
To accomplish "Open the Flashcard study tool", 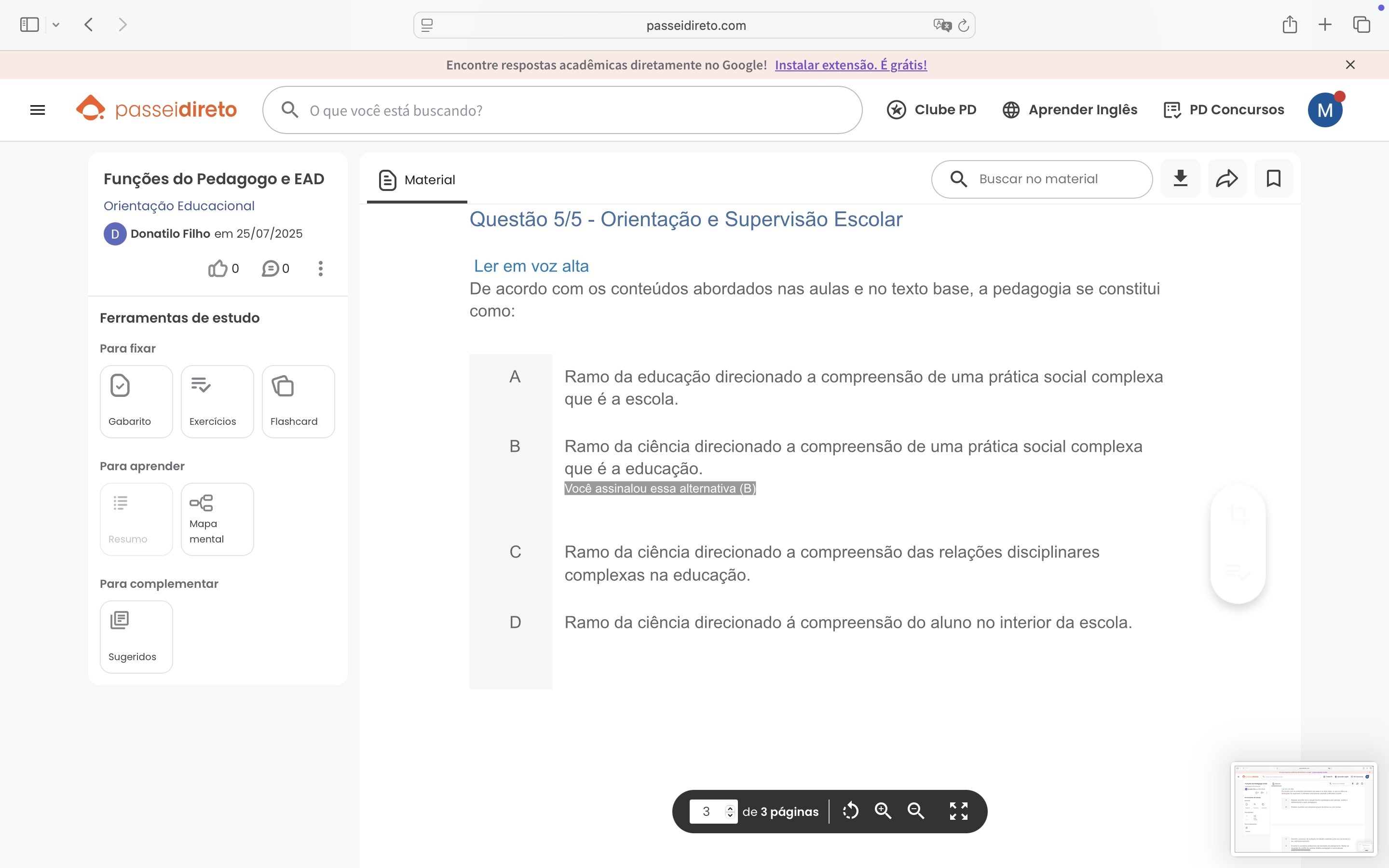I will click(298, 401).
